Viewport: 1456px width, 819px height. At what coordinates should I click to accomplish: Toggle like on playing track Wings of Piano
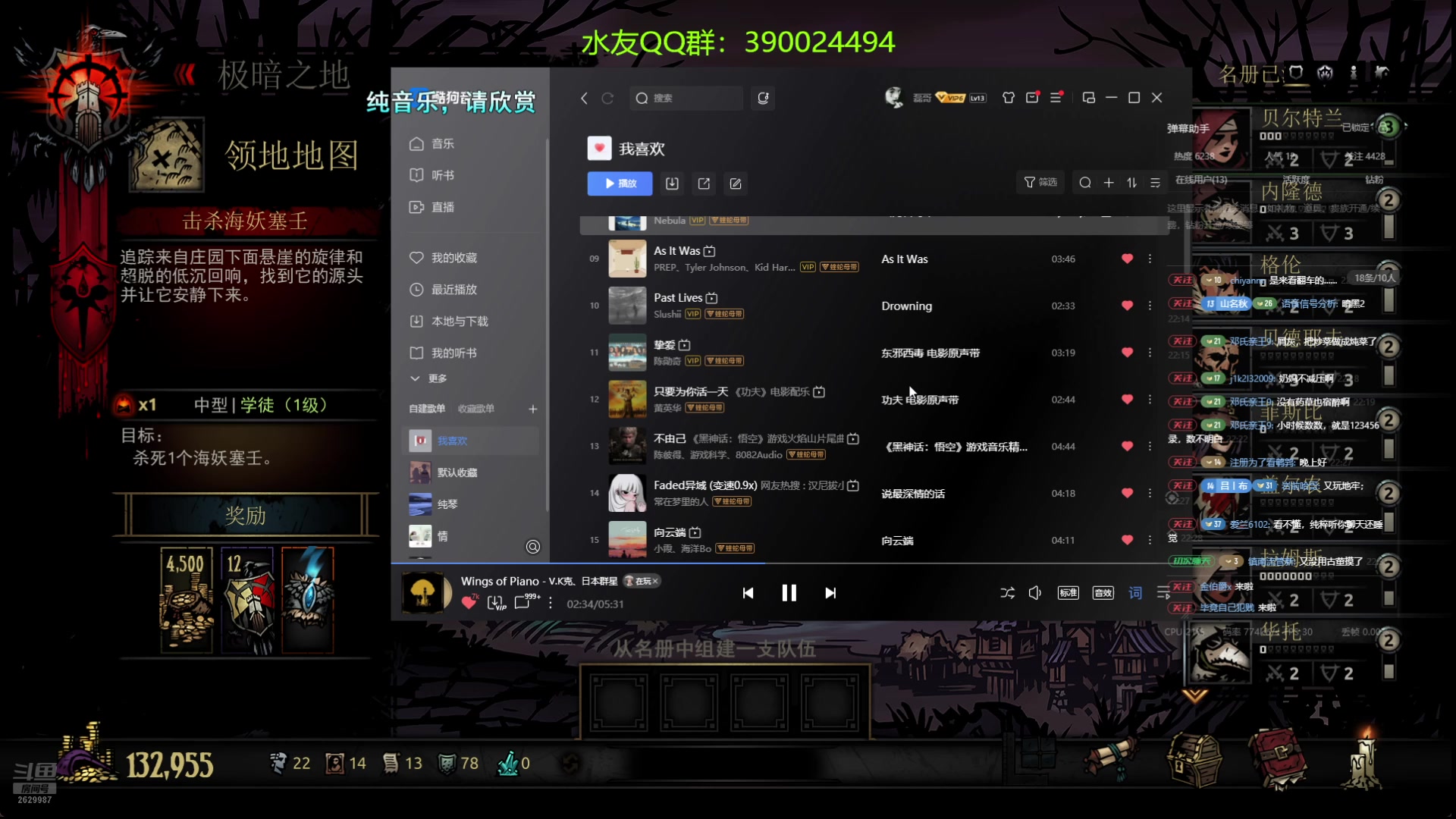point(469,603)
